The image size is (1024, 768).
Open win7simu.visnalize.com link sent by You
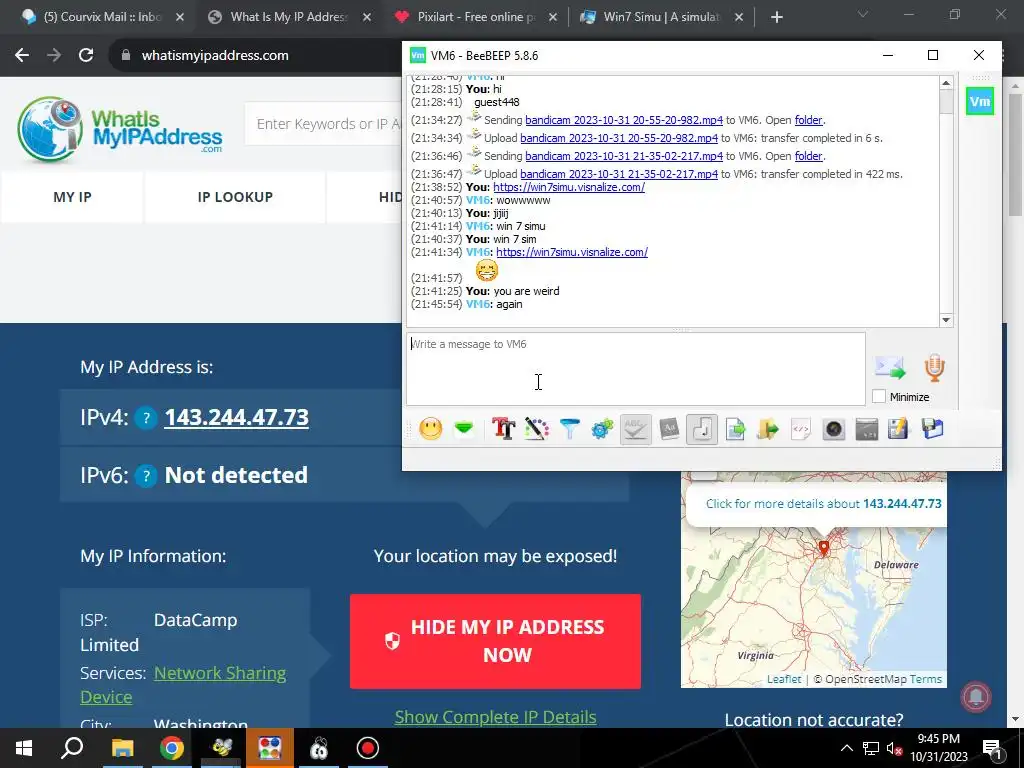click(569, 187)
